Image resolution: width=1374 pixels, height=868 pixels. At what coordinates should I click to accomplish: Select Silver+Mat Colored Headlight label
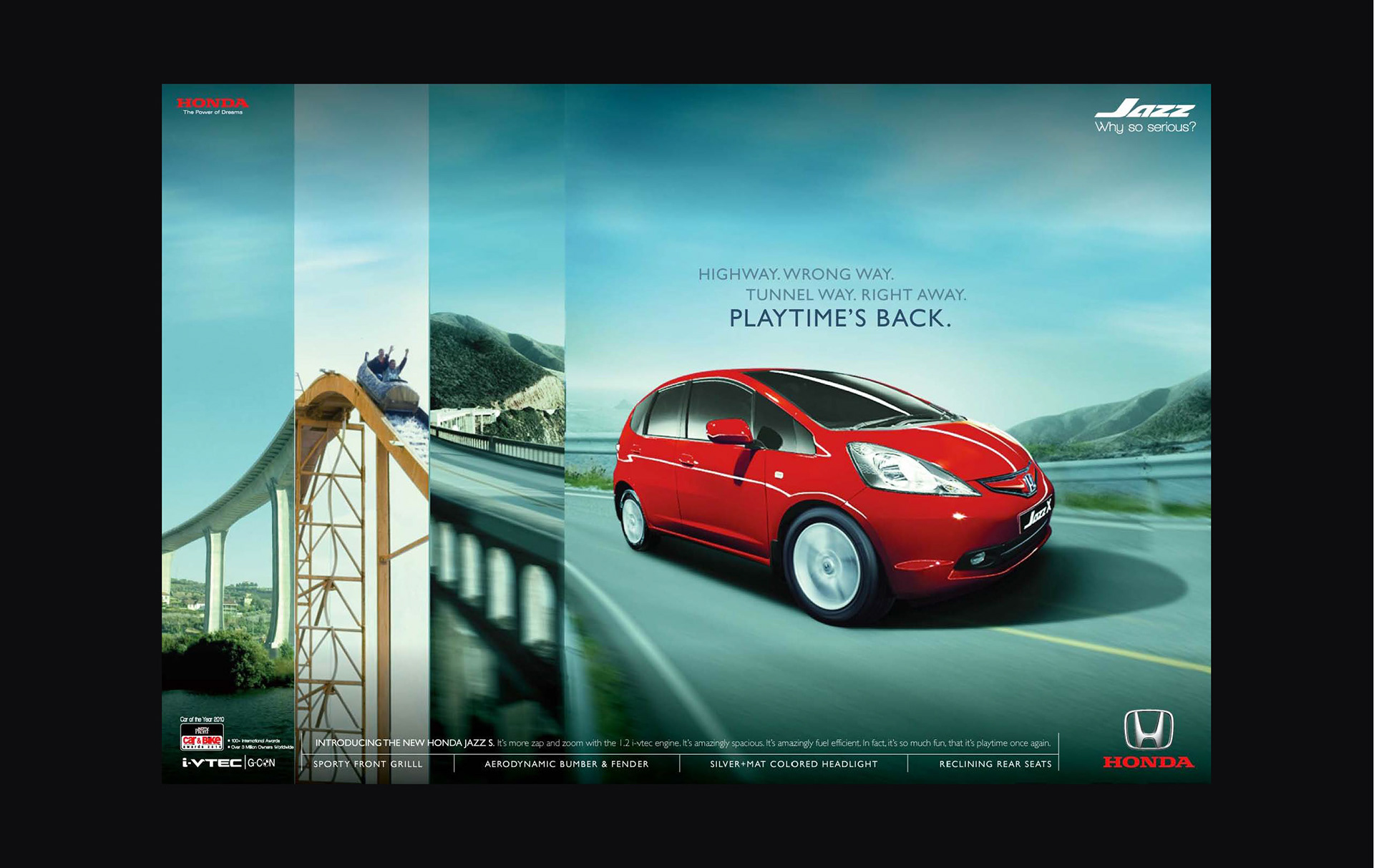coord(793,764)
